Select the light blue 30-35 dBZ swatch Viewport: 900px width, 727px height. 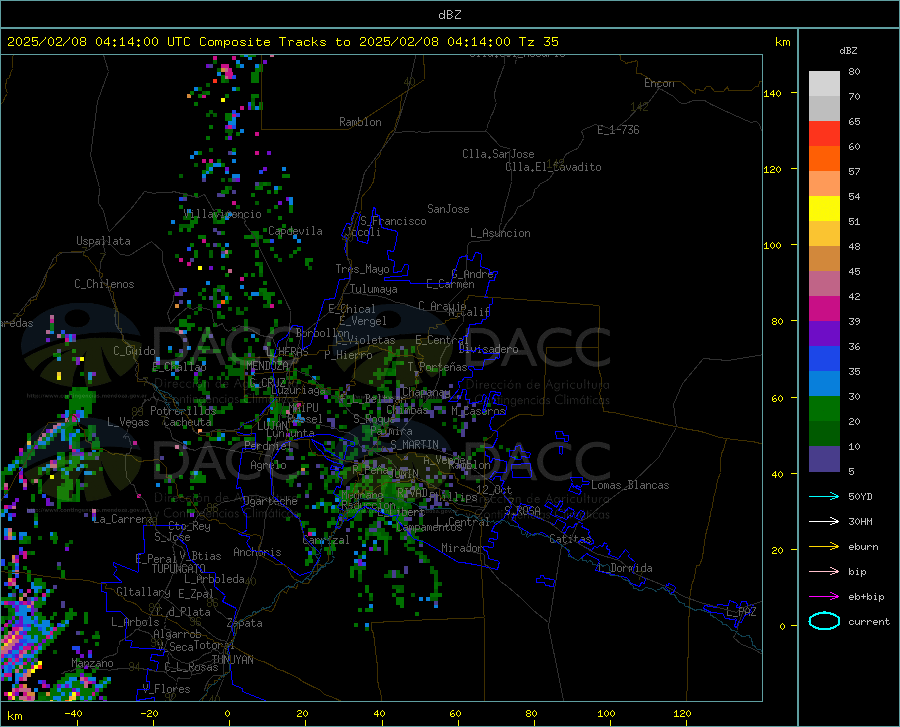pos(824,384)
